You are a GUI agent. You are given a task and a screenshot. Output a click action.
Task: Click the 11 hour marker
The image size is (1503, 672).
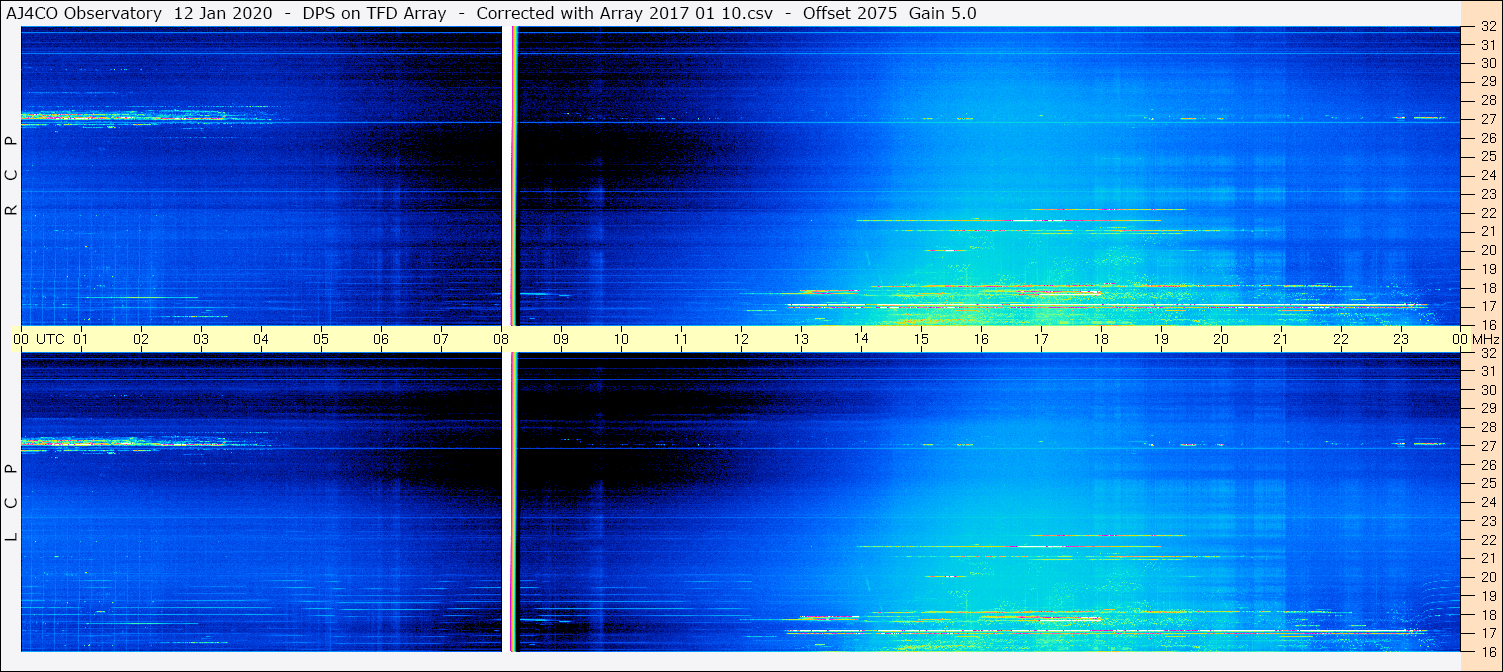681,339
